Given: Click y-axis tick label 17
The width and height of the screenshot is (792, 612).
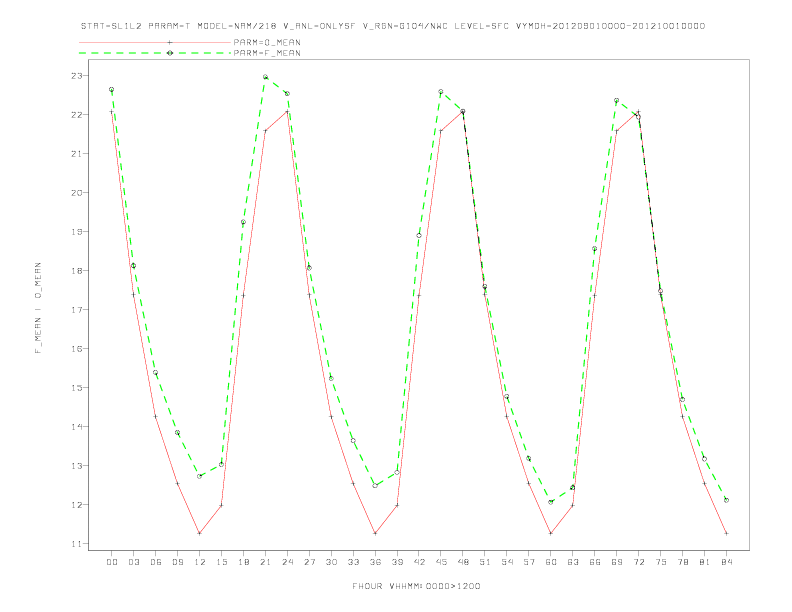Looking at the screenshot, I should pos(76,310).
